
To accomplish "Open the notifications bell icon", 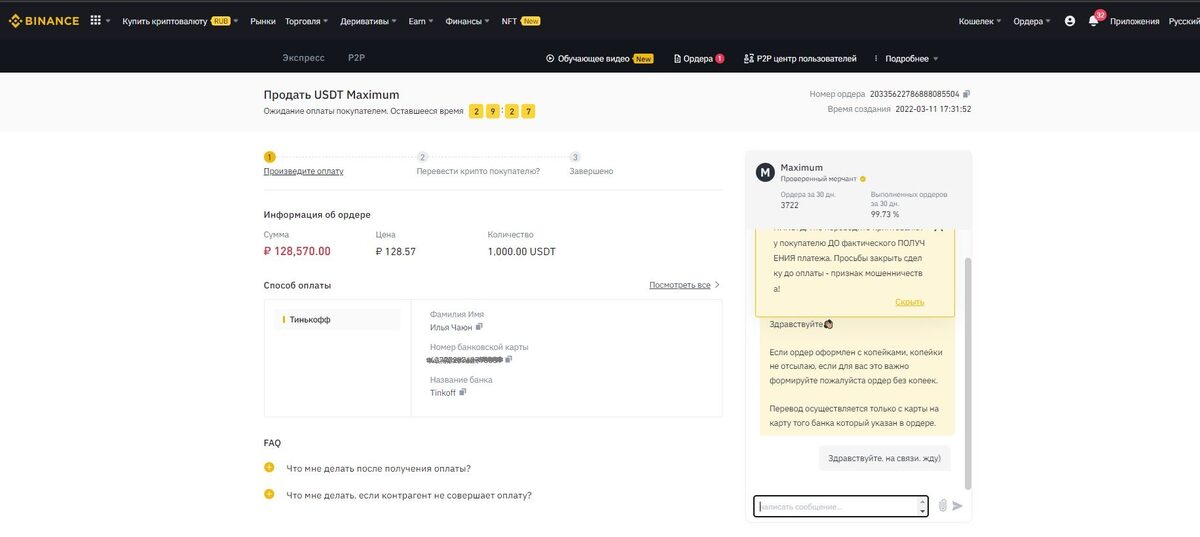I will coord(1094,20).
